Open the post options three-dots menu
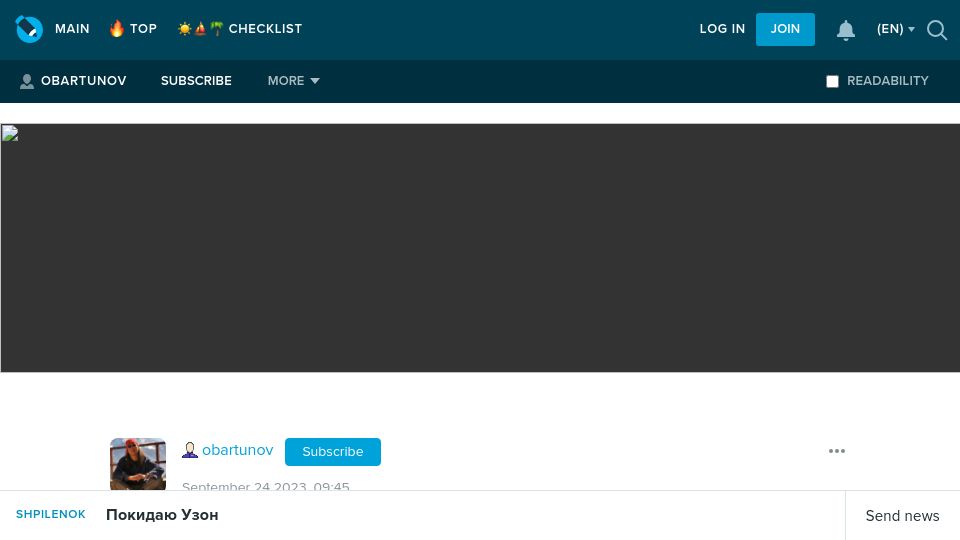 [x=837, y=451]
